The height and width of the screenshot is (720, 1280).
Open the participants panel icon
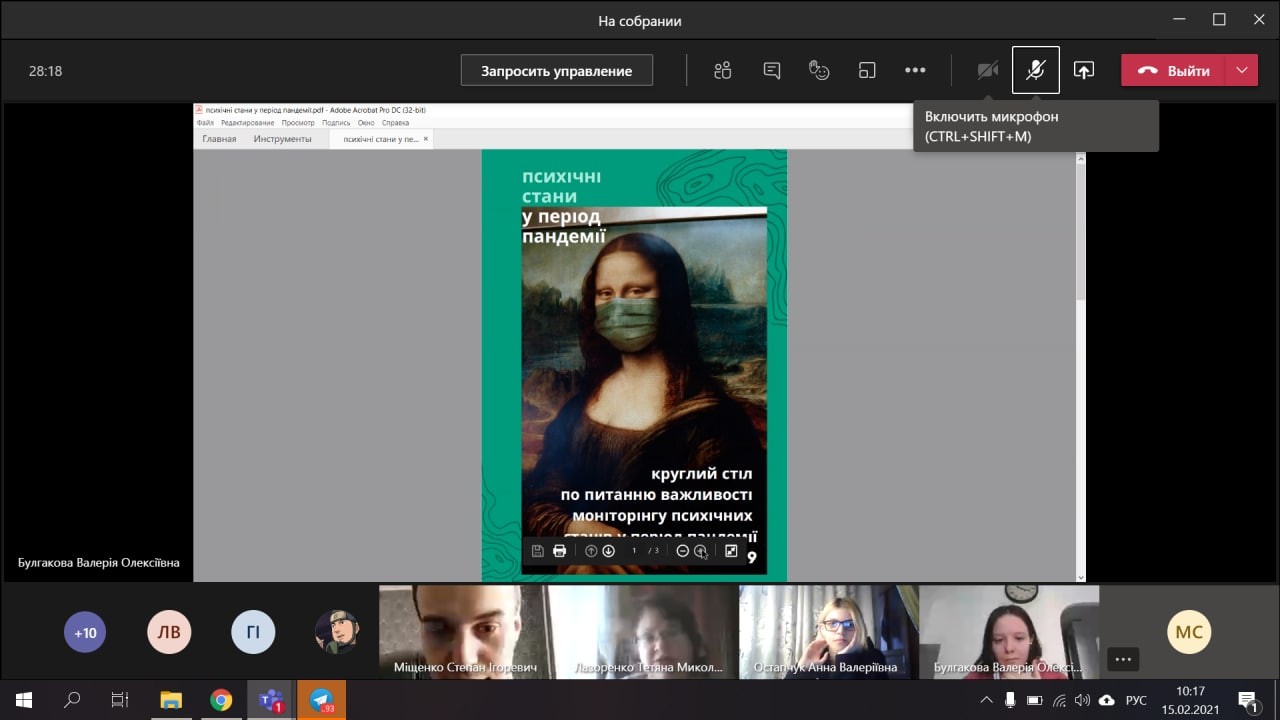tap(723, 70)
